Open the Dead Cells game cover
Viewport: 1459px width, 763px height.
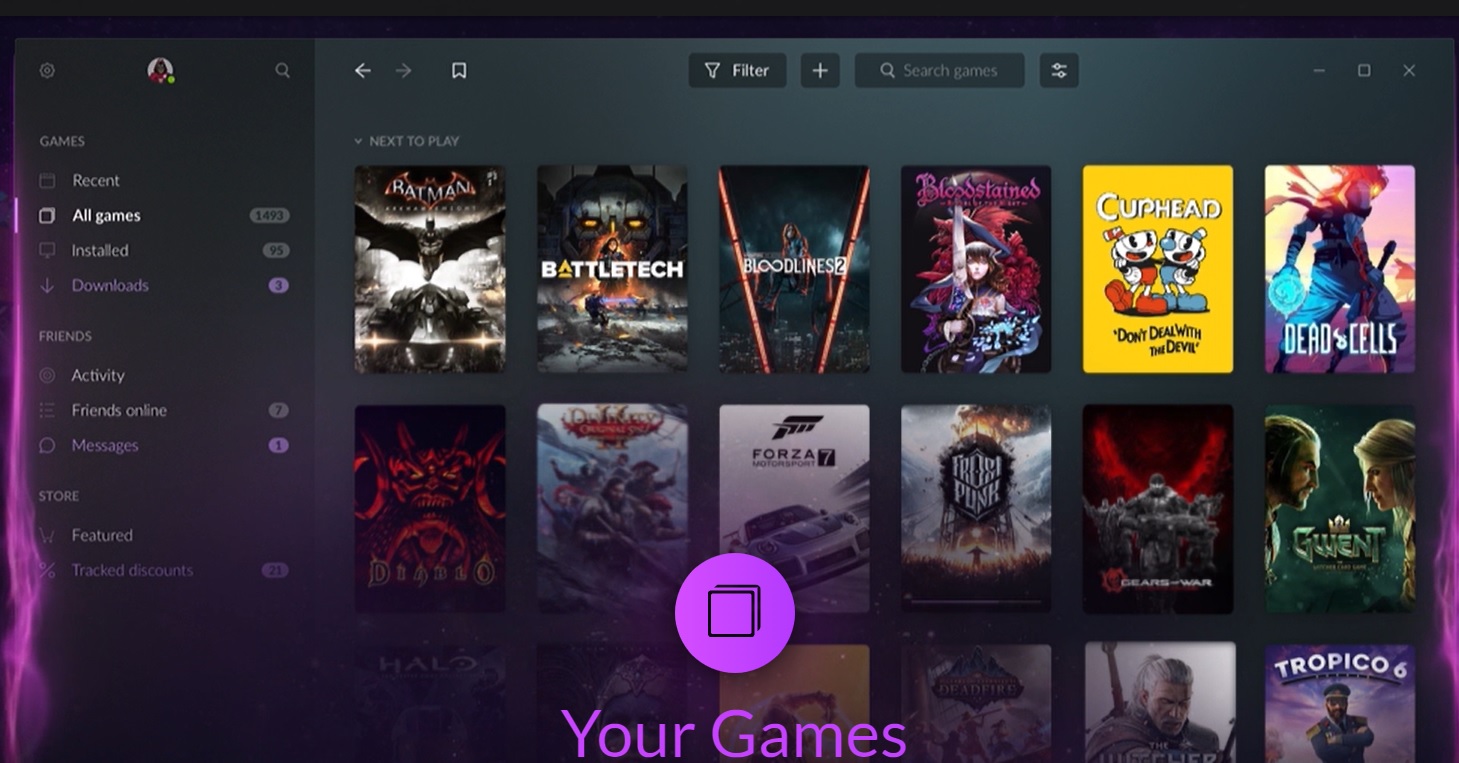[1340, 269]
